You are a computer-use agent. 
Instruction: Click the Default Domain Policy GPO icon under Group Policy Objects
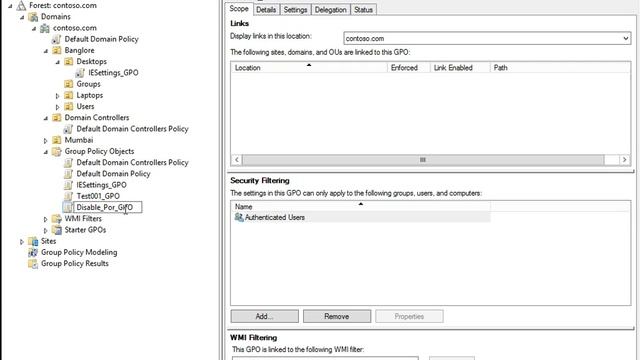coord(68,174)
